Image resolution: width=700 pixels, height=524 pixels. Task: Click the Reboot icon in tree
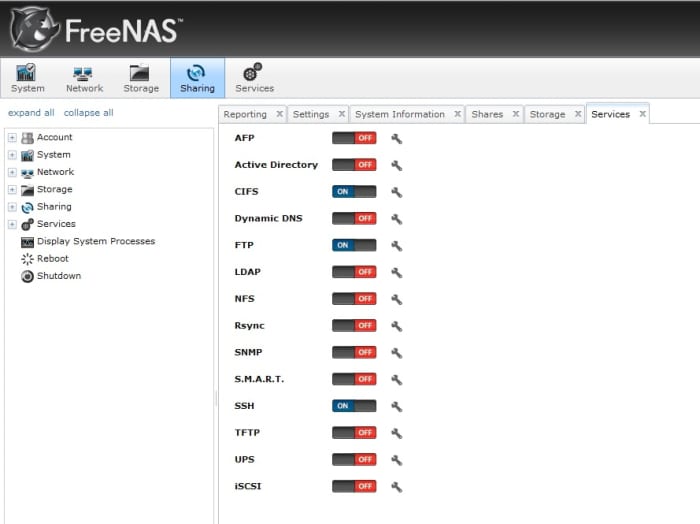(27, 259)
